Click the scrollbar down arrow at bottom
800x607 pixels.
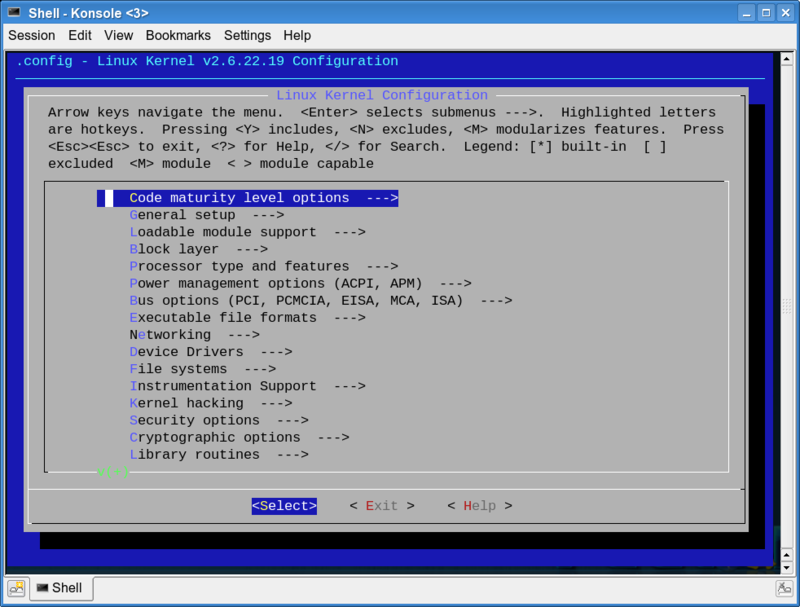point(787,568)
